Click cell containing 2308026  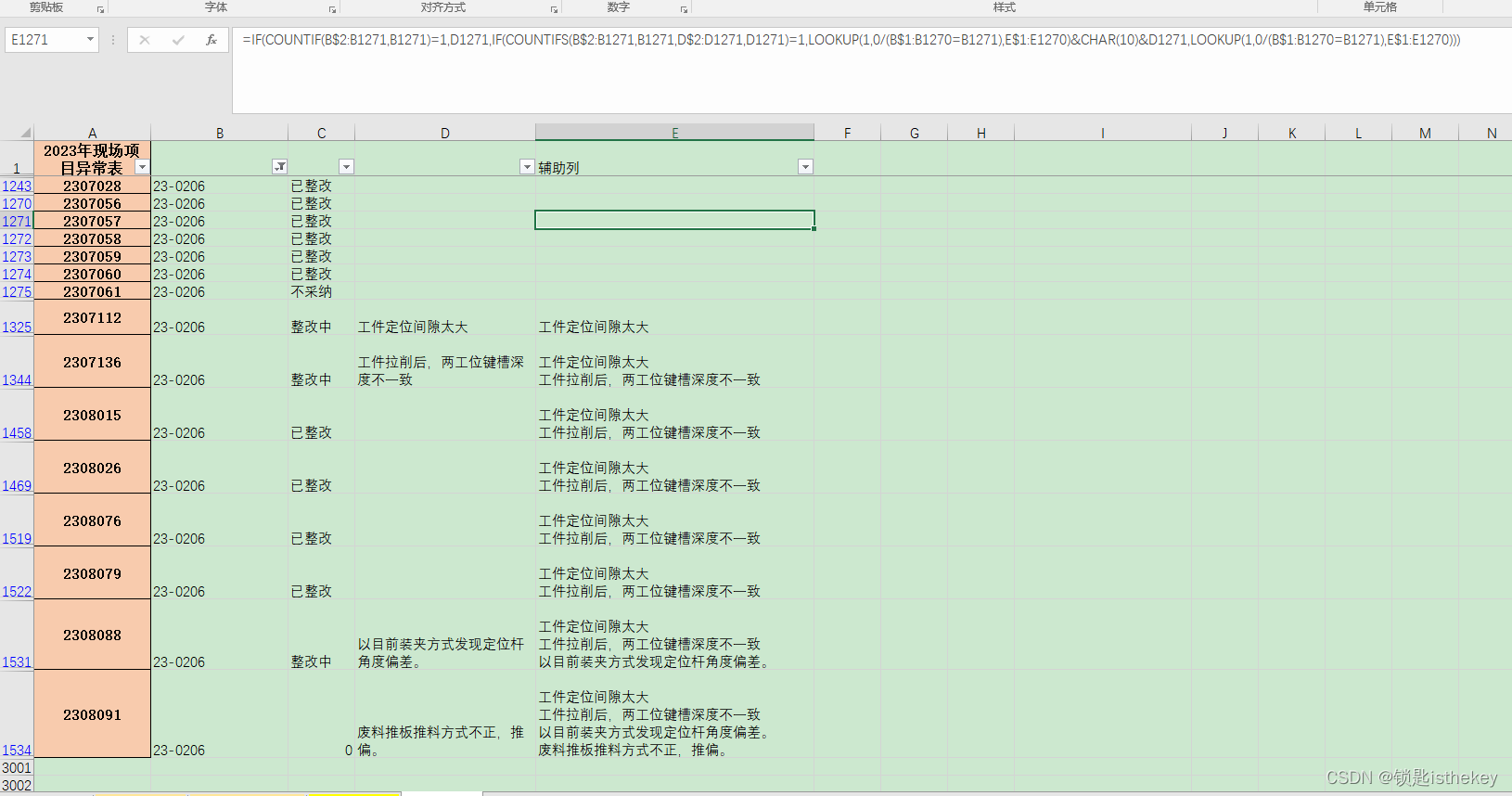[x=92, y=468]
